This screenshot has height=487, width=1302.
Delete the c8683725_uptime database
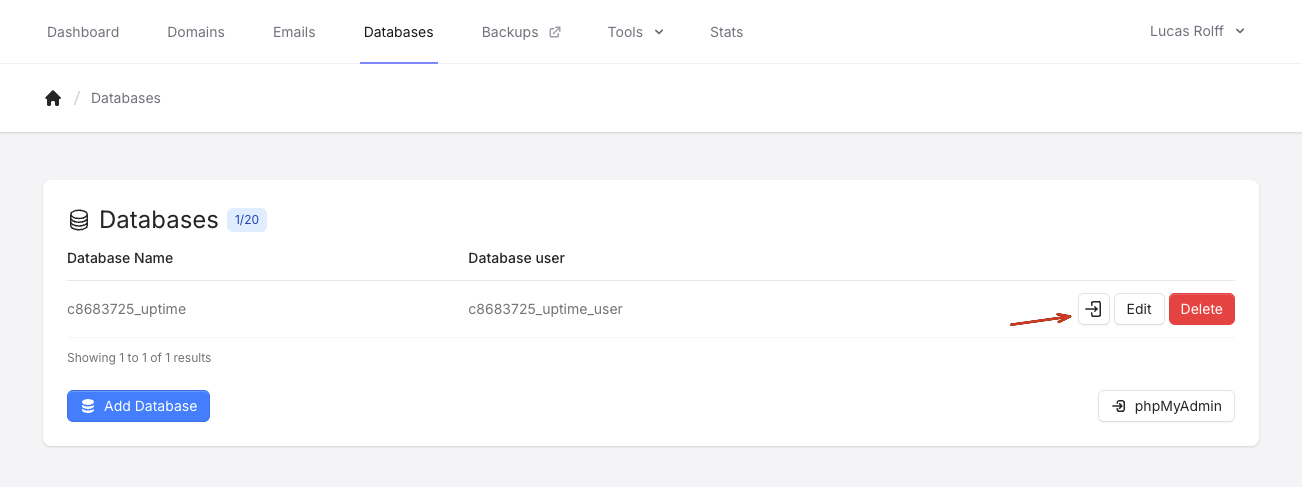coord(1201,309)
